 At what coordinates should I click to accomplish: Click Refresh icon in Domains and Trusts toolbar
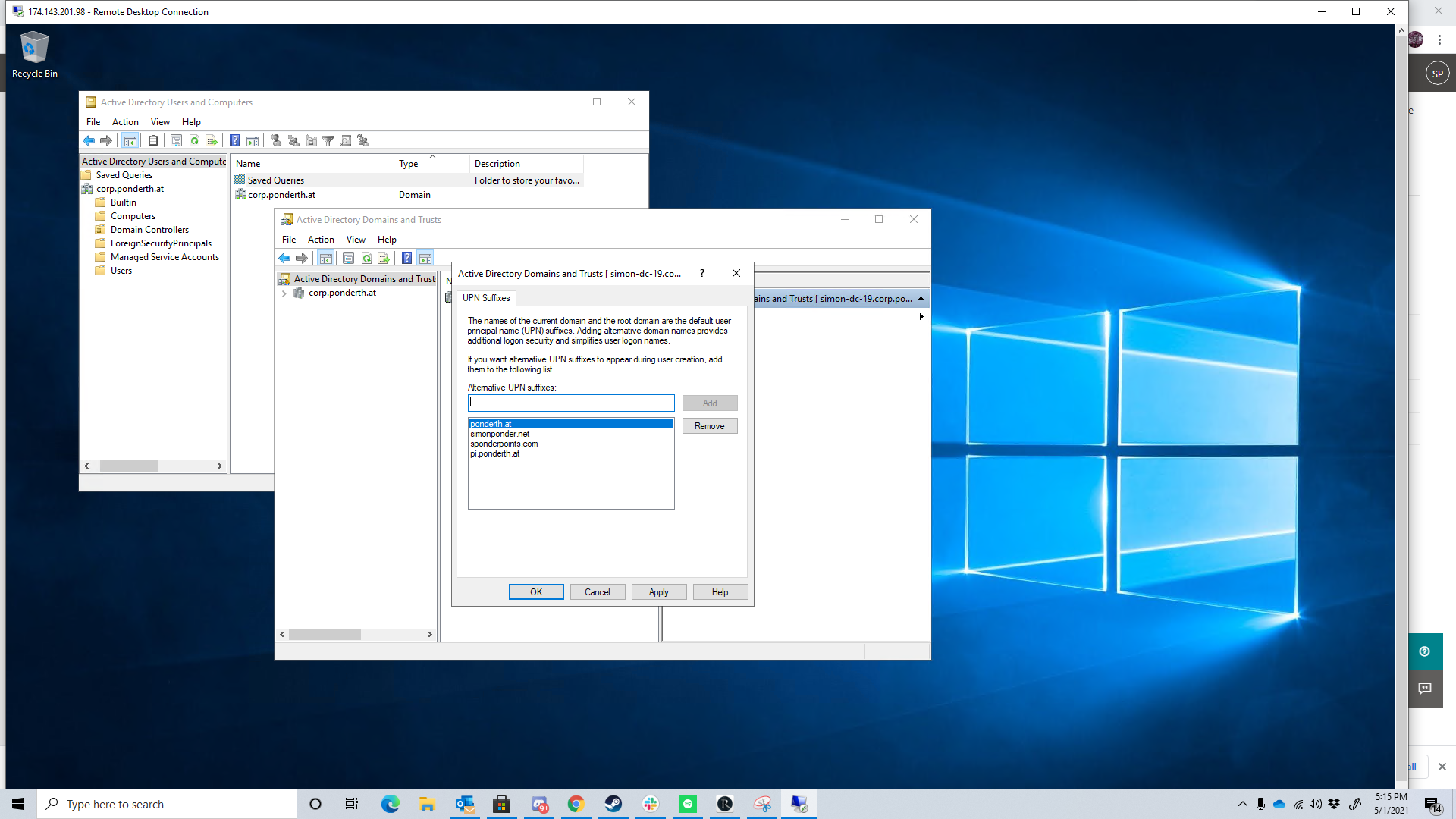[366, 259]
